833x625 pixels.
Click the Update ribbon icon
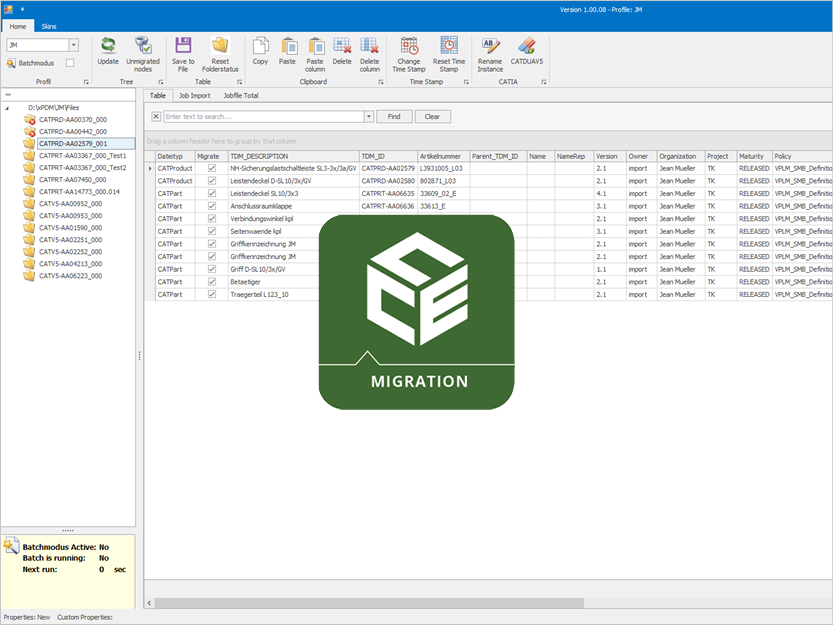(x=108, y=46)
